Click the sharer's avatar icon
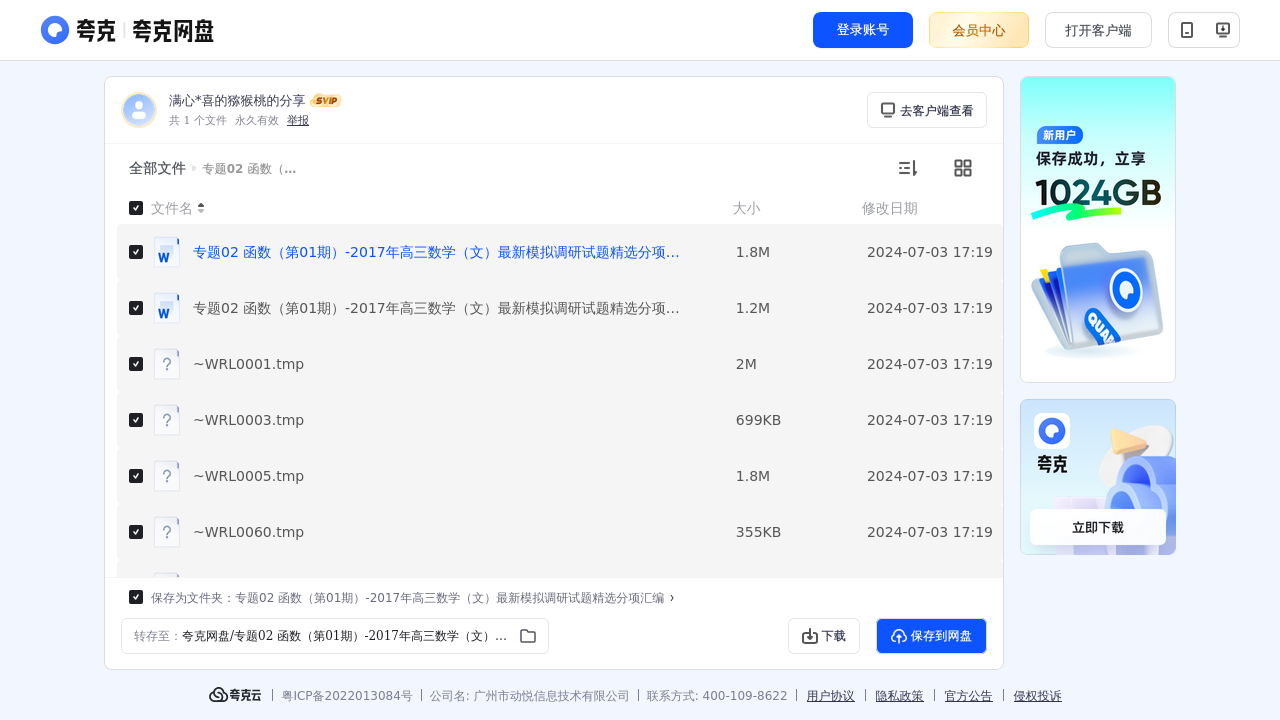Image resolution: width=1280 pixels, height=720 pixels. coord(139,110)
